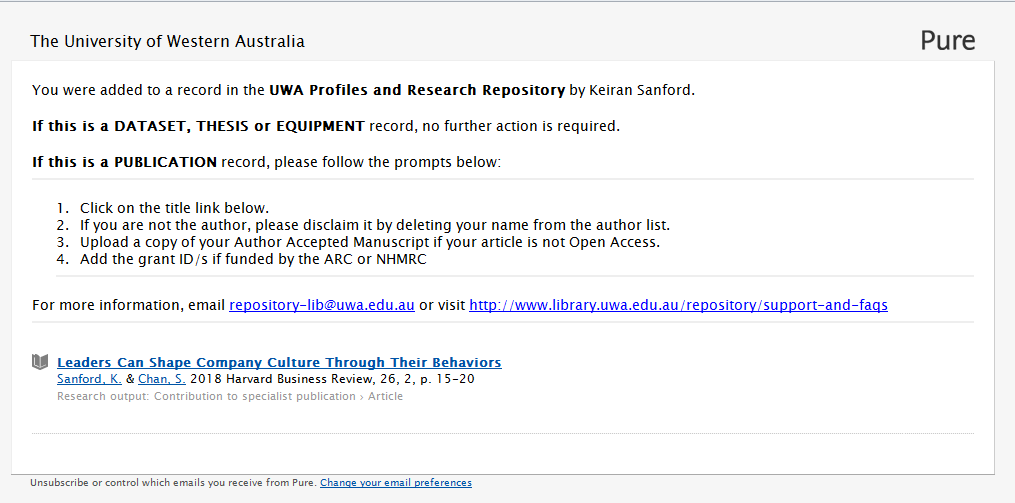The image size is (1015, 503).
Task: Click the bold 'UWA Profiles and Research Repository' text
Action: [417, 90]
